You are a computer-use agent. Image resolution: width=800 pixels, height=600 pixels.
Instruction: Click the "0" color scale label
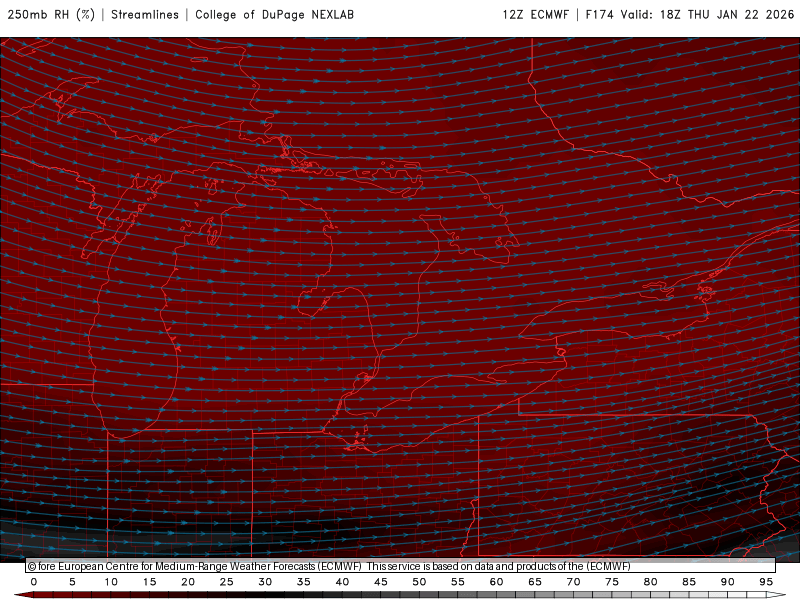pyautogui.click(x=34, y=582)
